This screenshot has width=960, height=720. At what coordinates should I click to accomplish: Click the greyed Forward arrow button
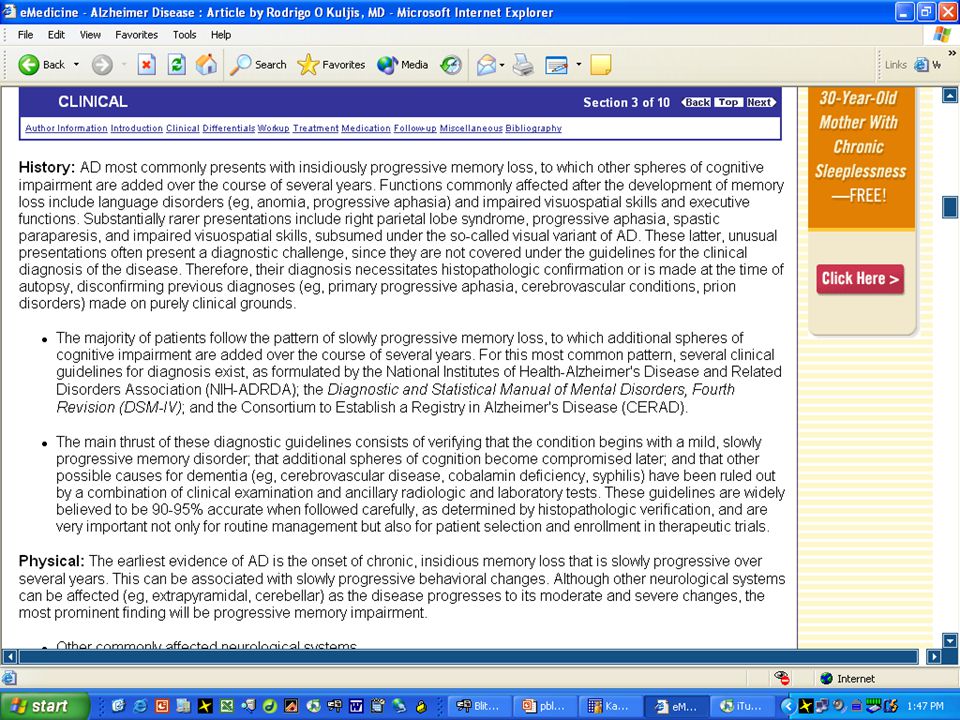point(102,64)
